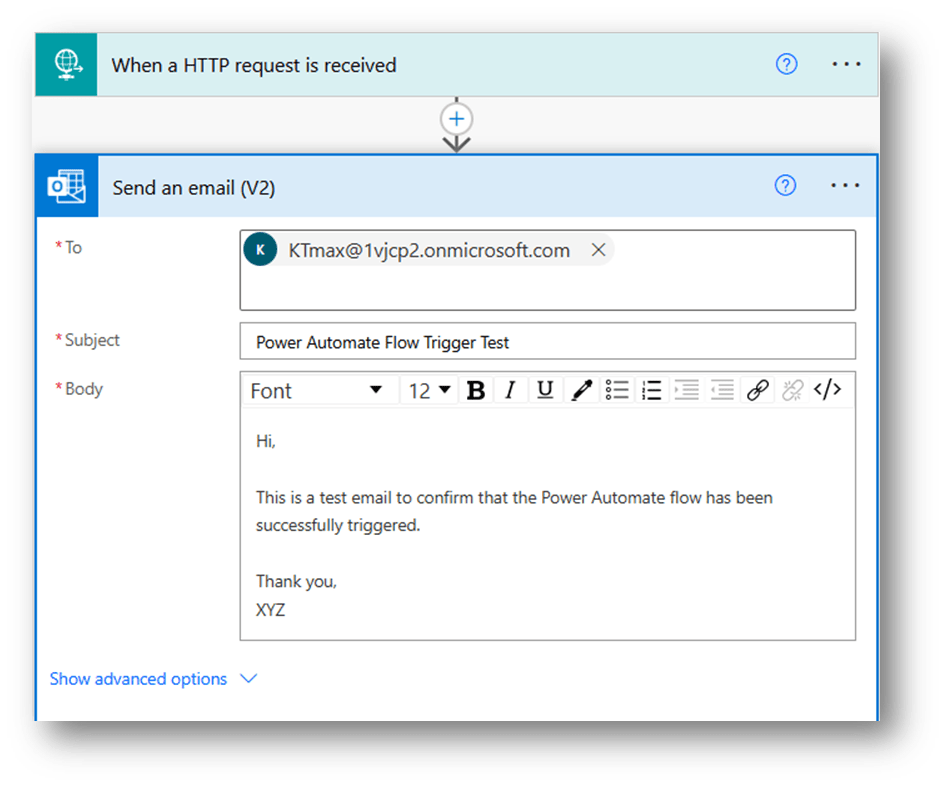
Task: Open the Send an email action menu
Action: (847, 186)
